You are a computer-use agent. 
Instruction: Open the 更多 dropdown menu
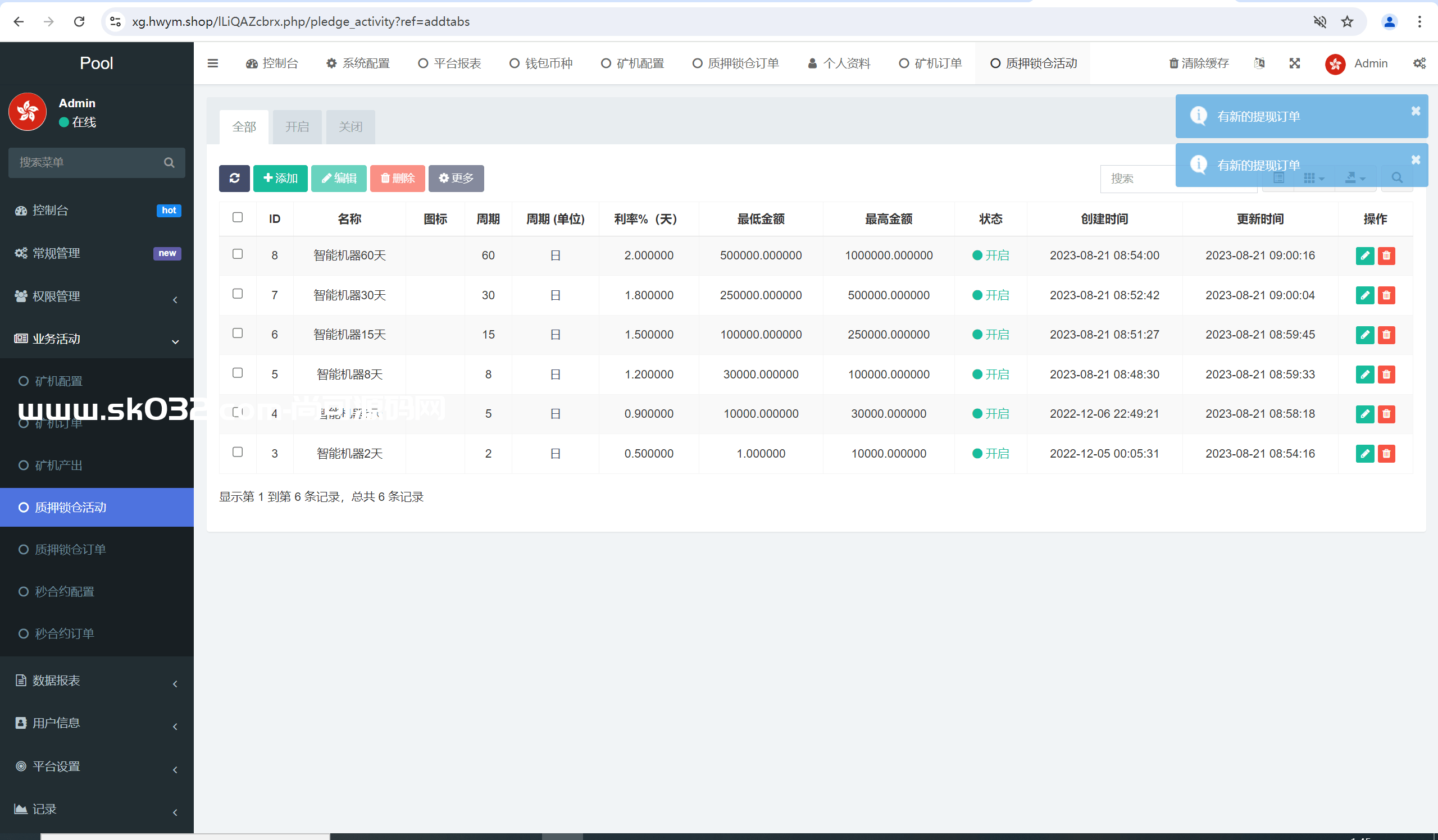pos(455,179)
